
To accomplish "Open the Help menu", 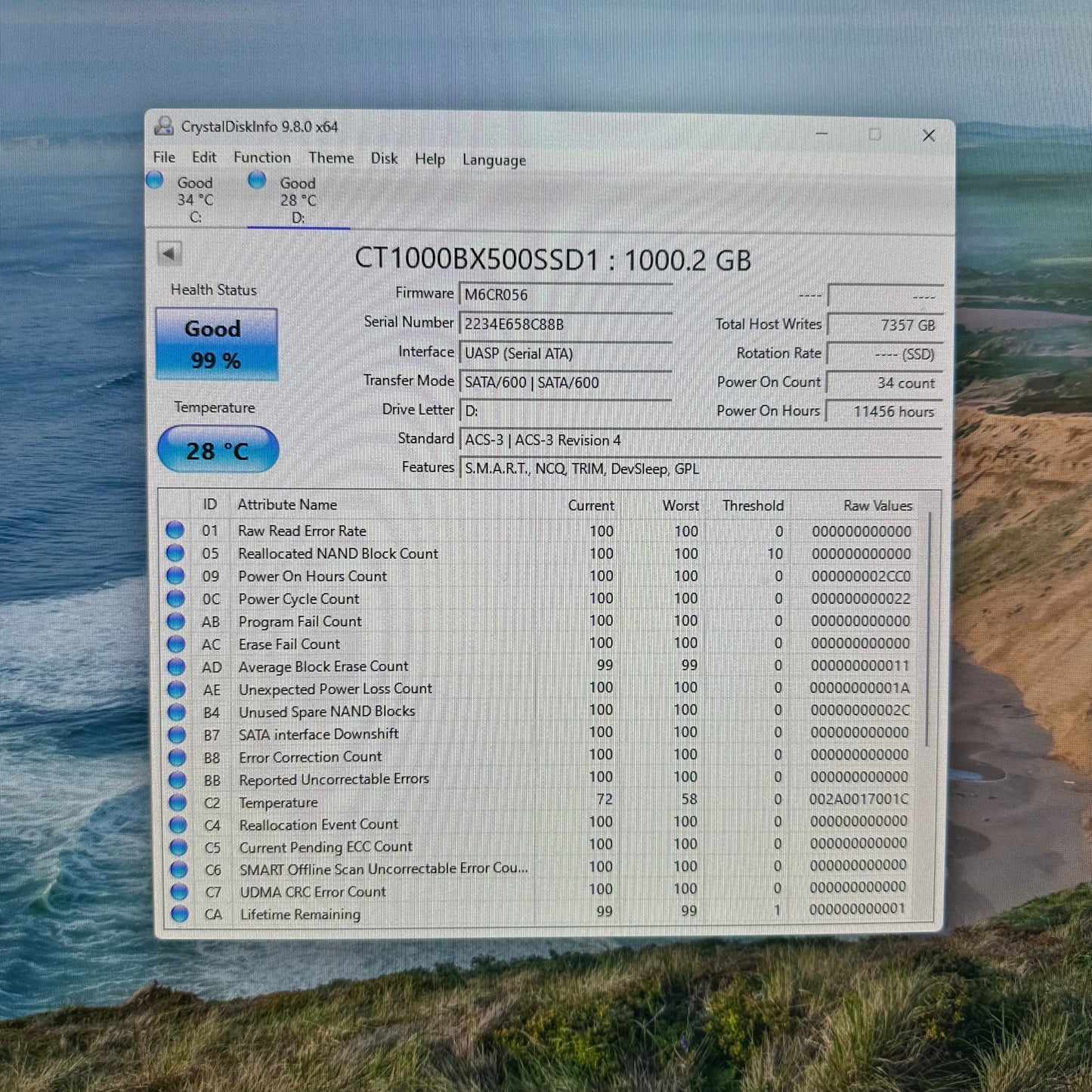I will coord(430,159).
